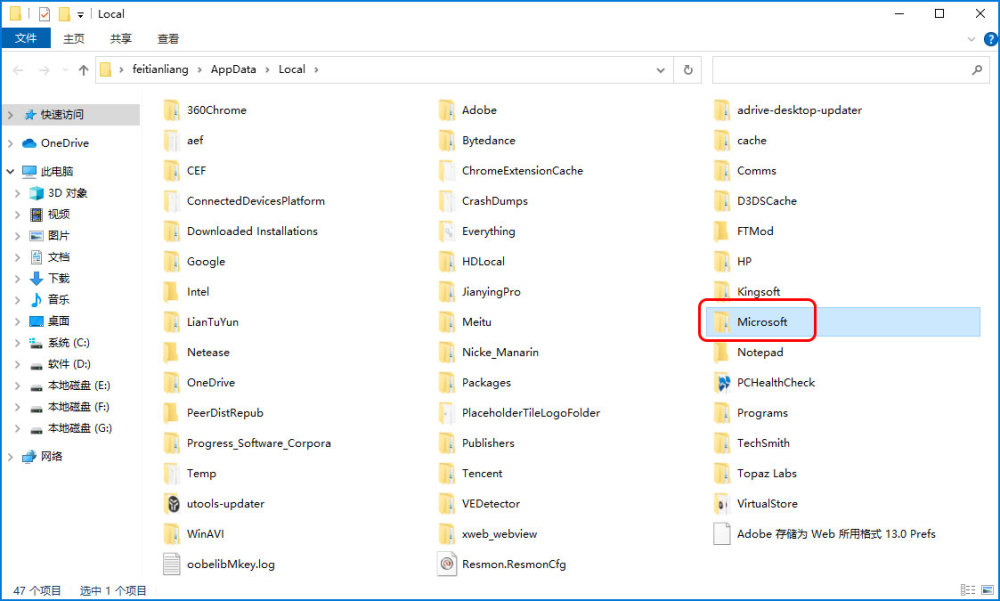Image resolution: width=1000 pixels, height=601 pixels.
Task: Open the 主页 (Home) ribbon tab
Action: pos(73,38)
